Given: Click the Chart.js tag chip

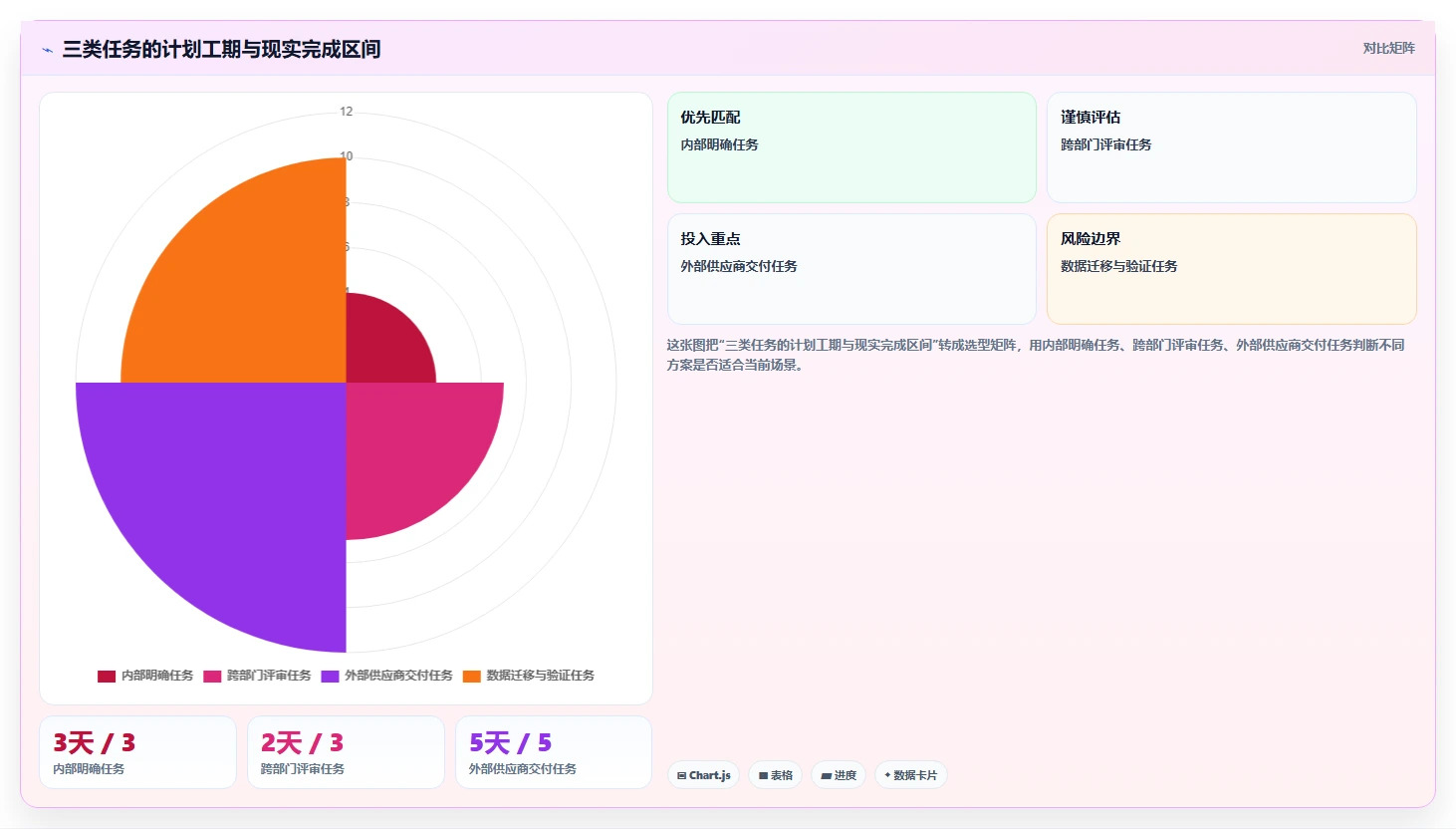Looking at the screenshot, I should coord(703,775).
